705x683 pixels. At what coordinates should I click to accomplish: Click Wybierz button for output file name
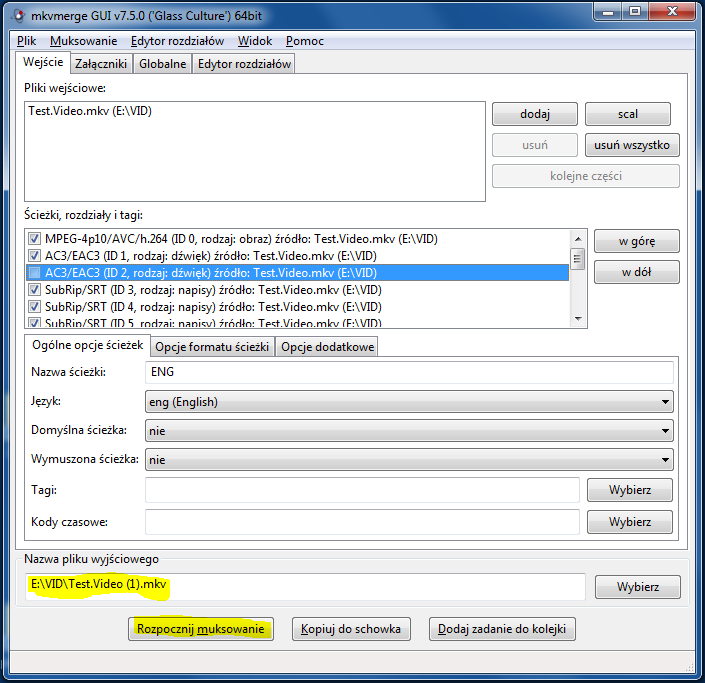coord(638,587)
